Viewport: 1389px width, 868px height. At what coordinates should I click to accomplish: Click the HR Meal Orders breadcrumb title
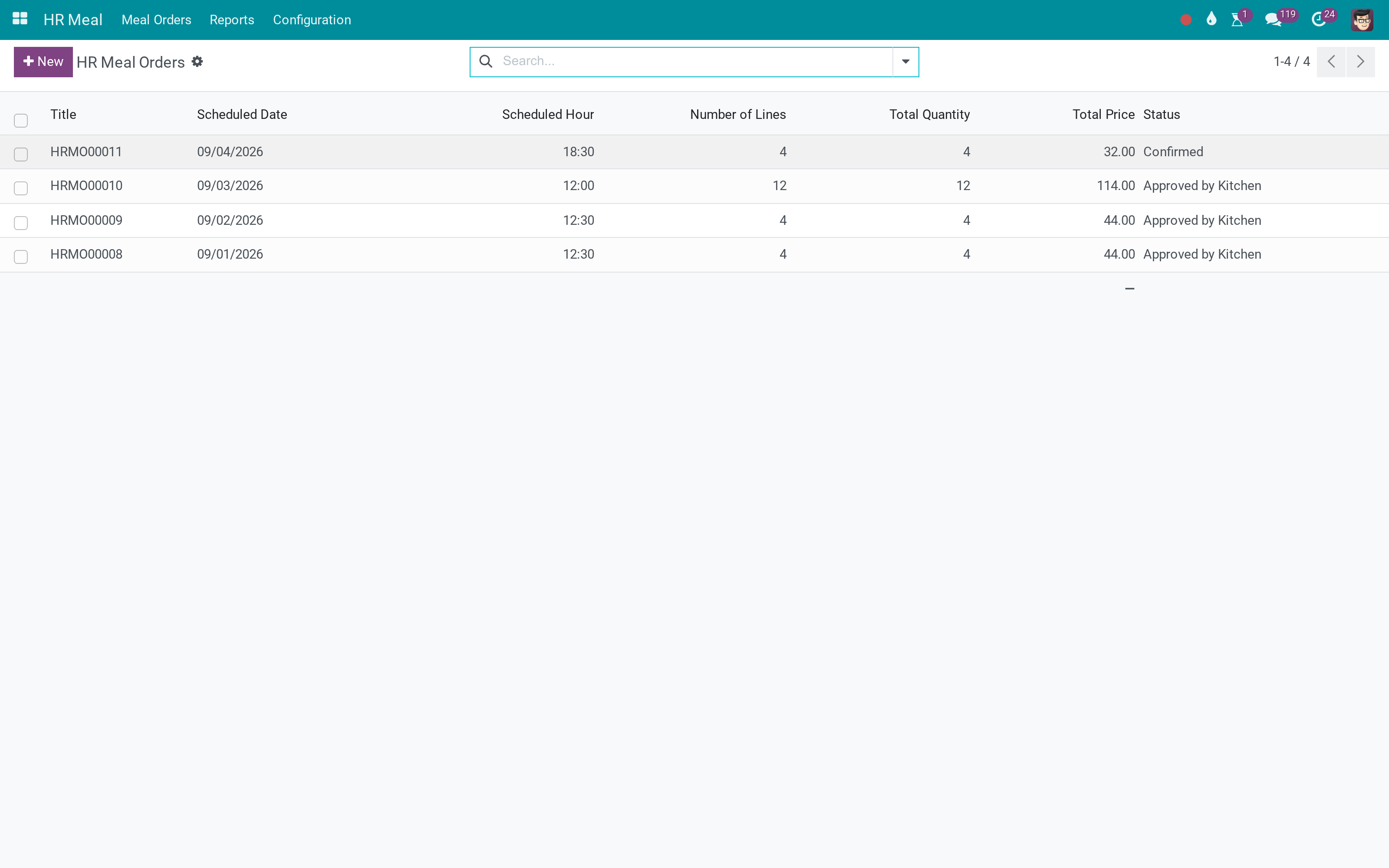(130, 62)
